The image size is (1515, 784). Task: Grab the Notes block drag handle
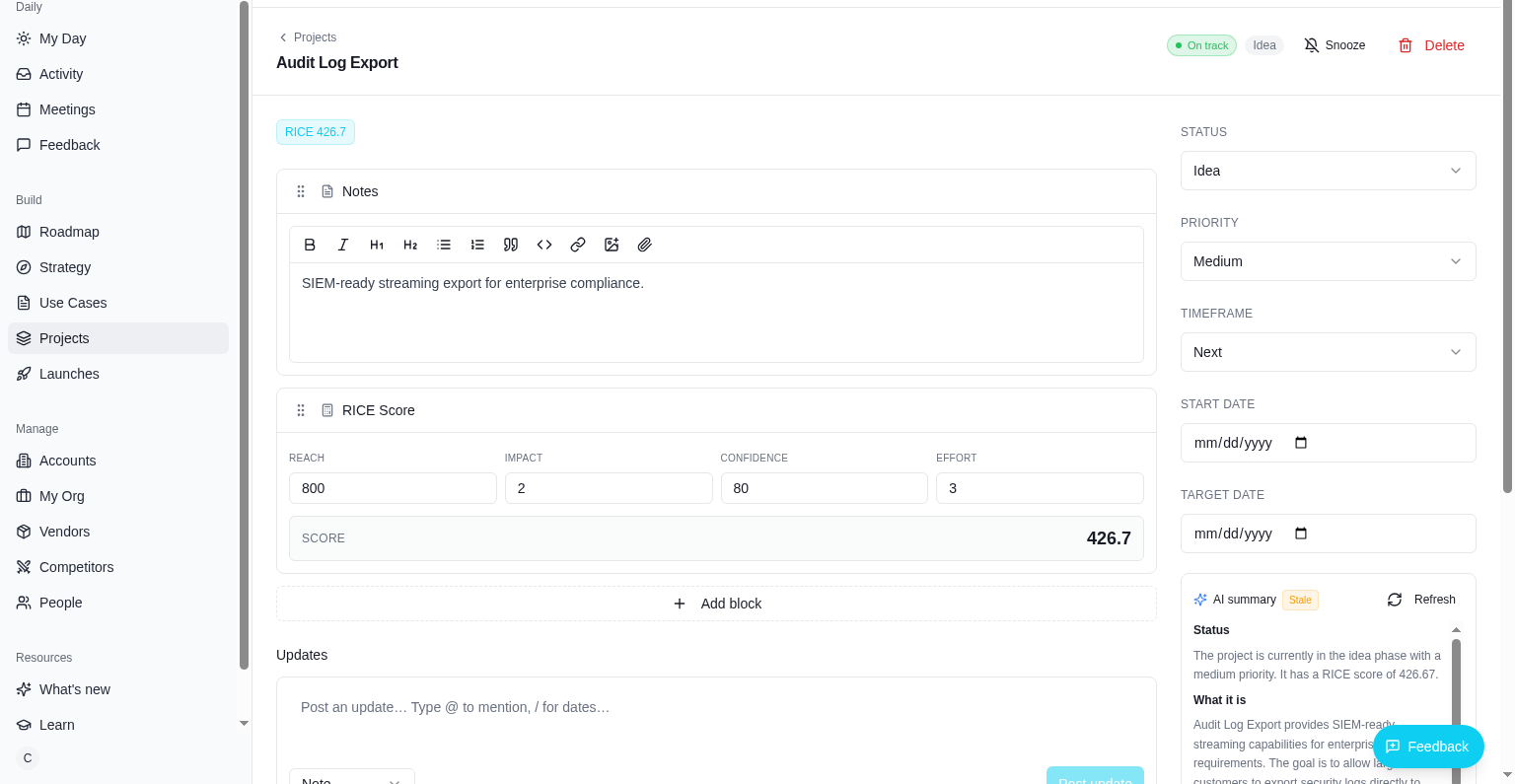pos(301,191)
